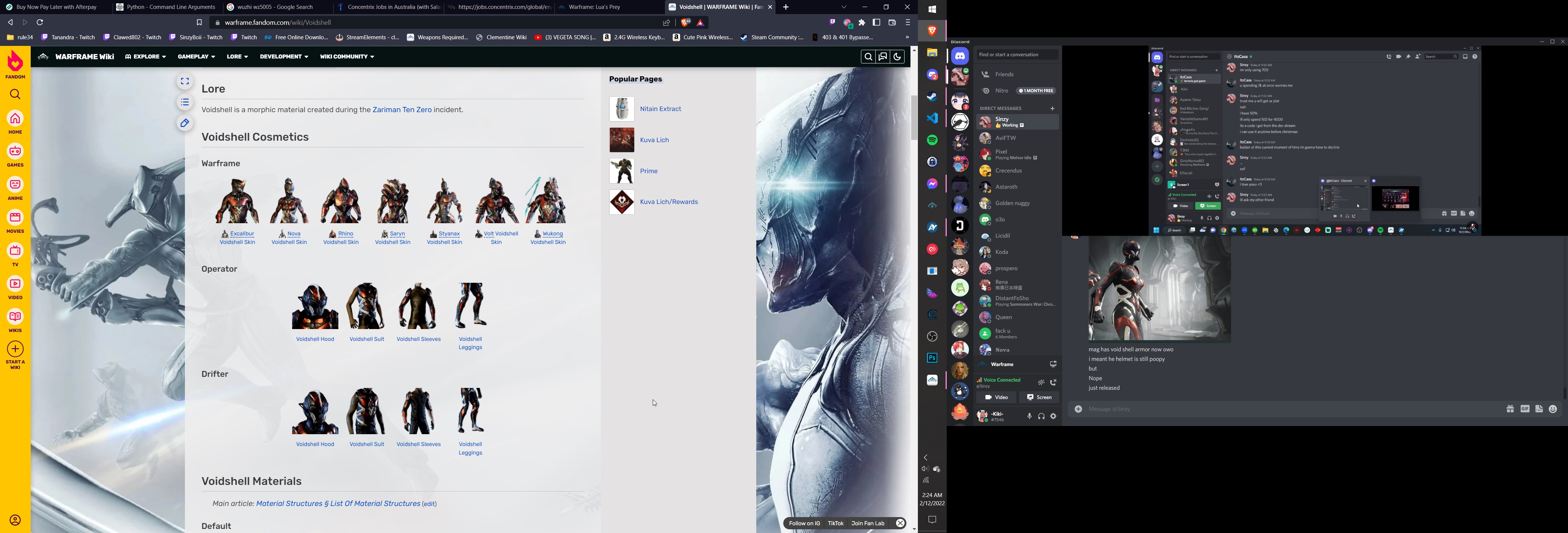Open the table of contents icon
The width and height of the screenshot is (1568, 533).
pyautogui.click(x=185, y=102)
